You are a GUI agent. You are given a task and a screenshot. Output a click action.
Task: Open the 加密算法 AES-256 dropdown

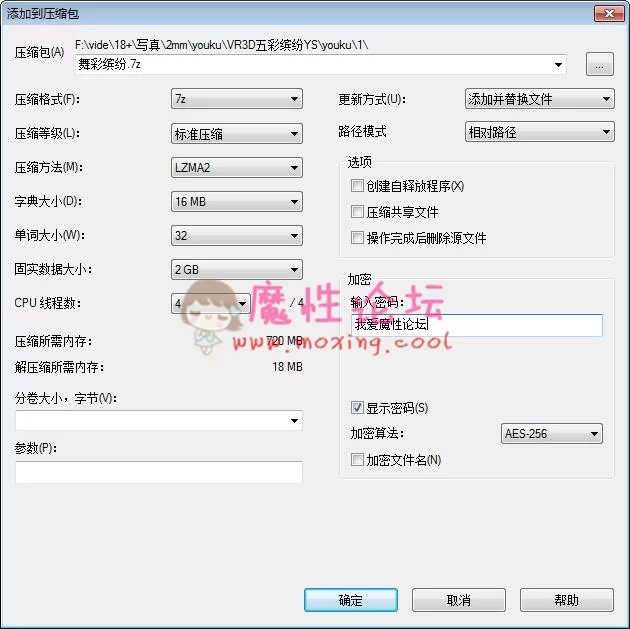coord(552,433)
